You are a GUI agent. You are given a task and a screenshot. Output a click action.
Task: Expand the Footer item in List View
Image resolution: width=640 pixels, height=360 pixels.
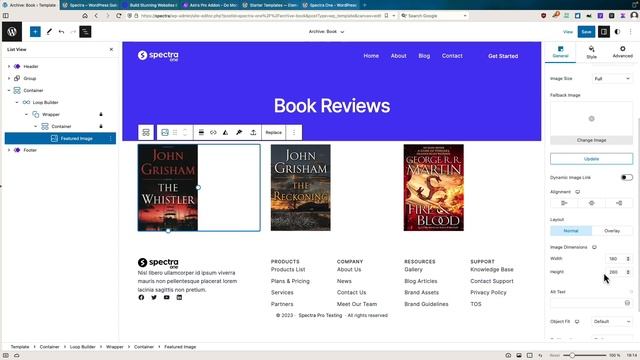(x=9, y=150)
